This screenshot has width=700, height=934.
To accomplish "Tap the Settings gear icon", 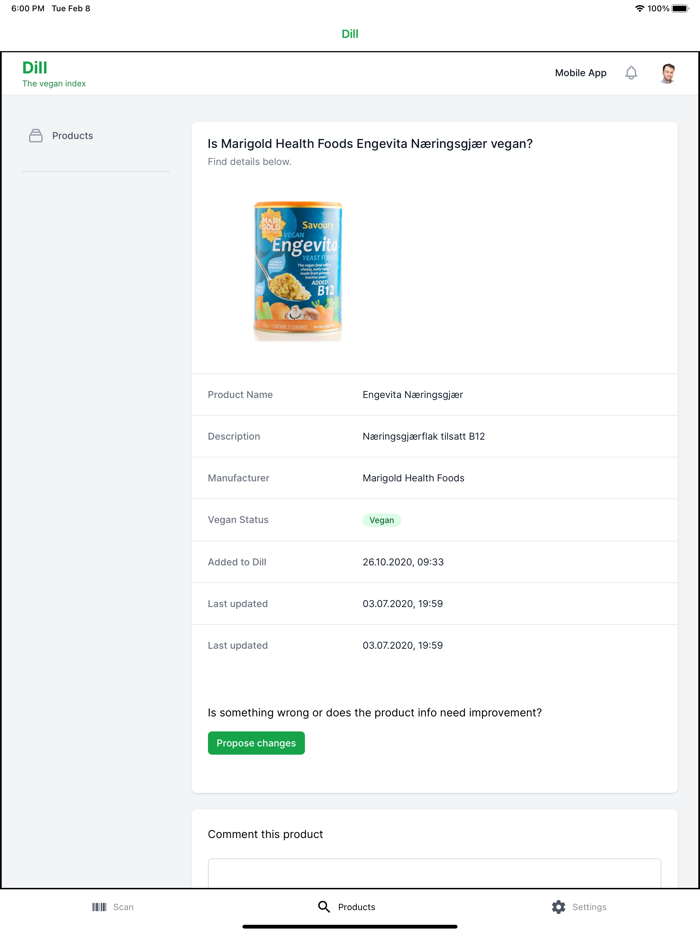I will 558,907.
